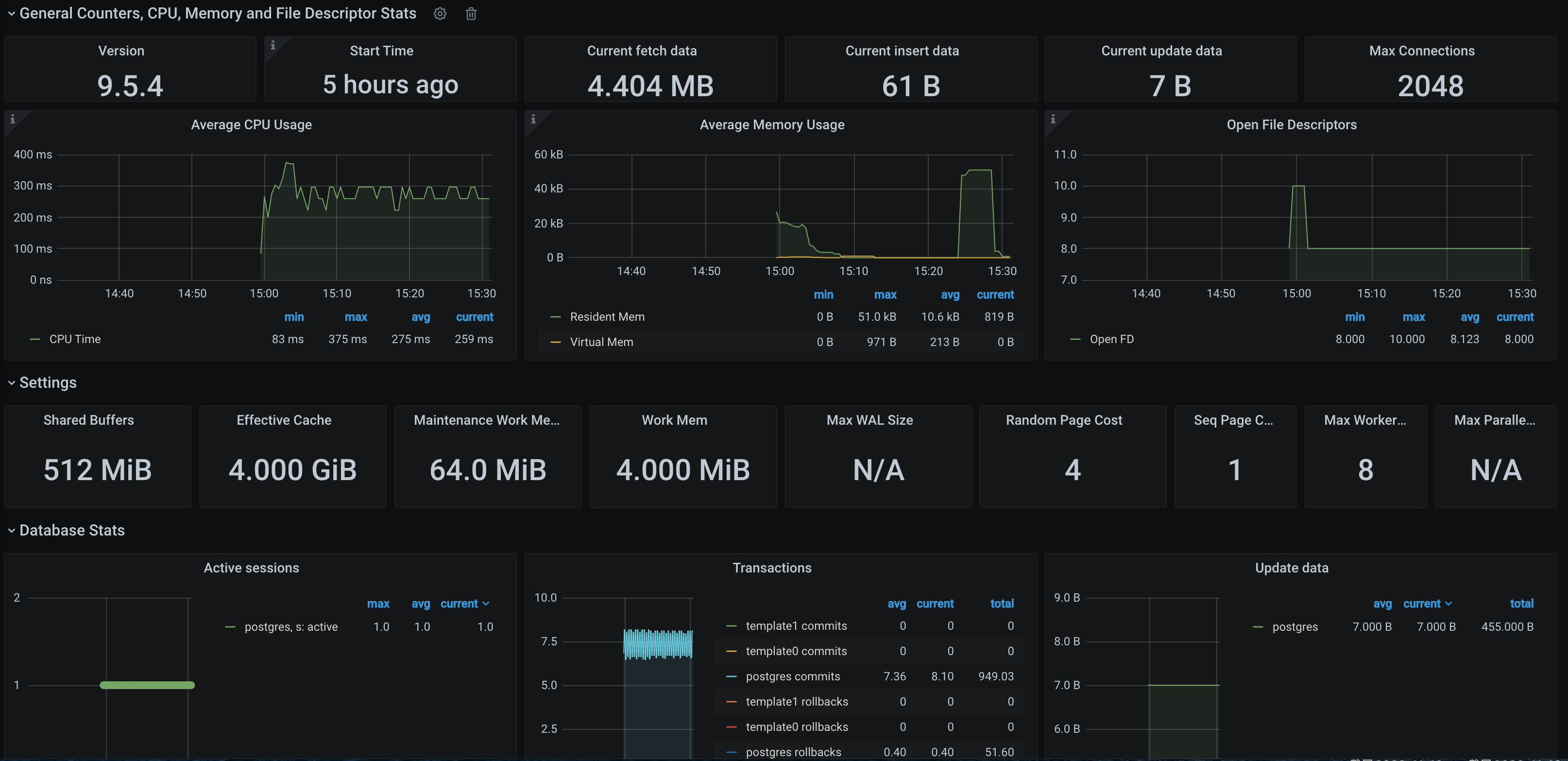
Task: Click info icon on Open File Descriptors
Action: point(1053,120)
